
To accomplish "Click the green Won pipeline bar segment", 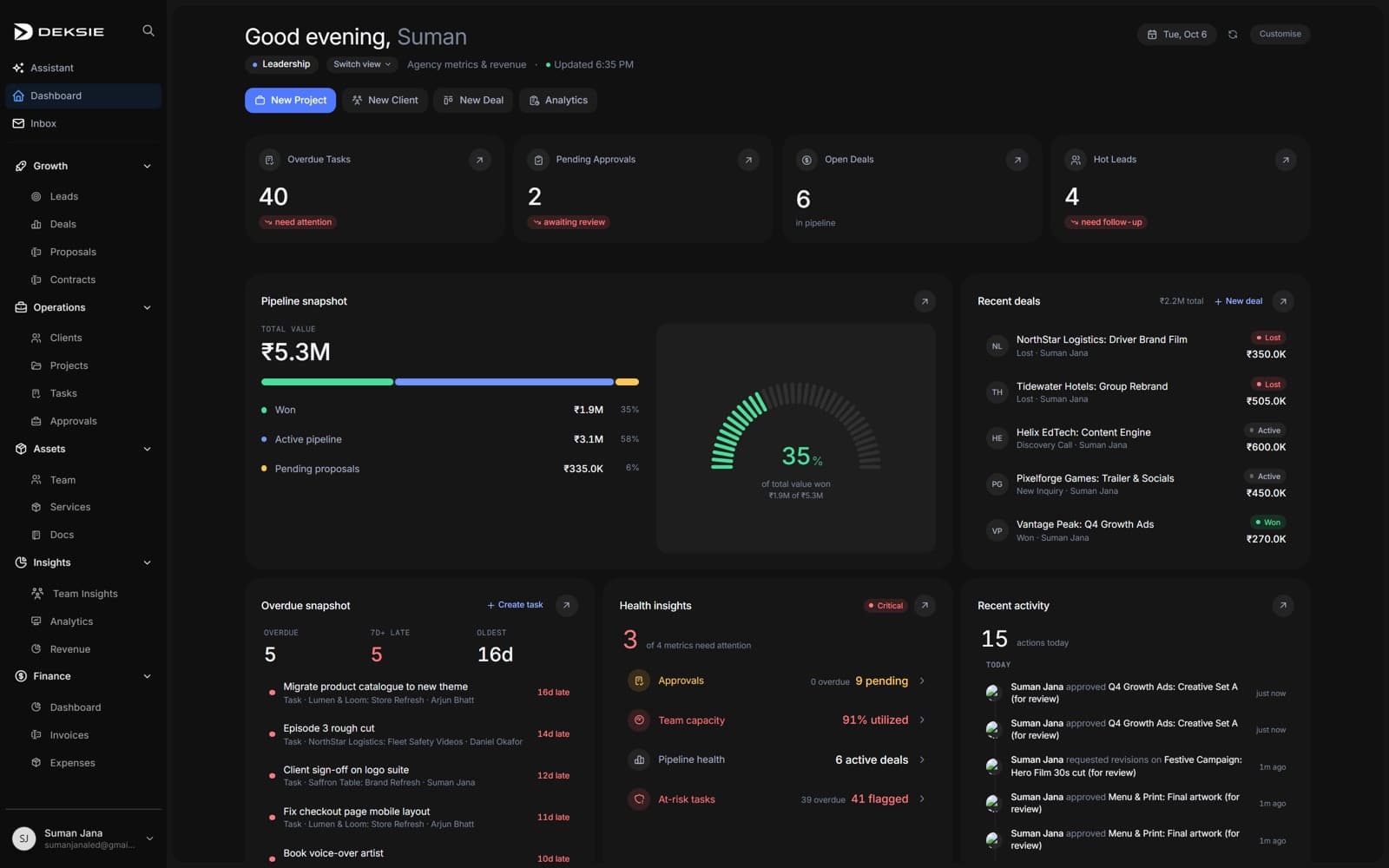I will 327,382.
